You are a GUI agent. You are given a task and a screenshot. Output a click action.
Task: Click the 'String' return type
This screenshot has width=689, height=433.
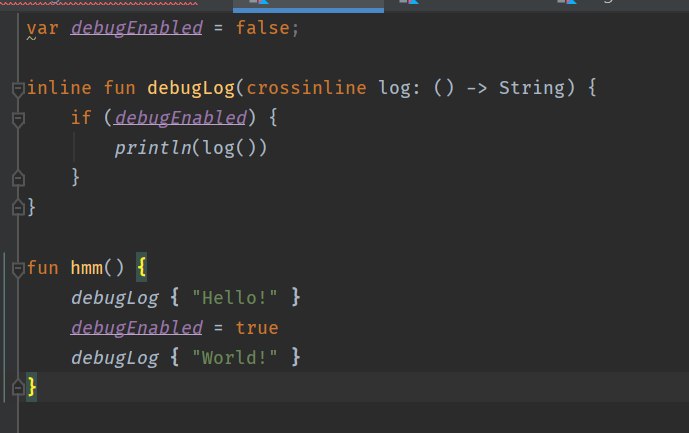532,88
